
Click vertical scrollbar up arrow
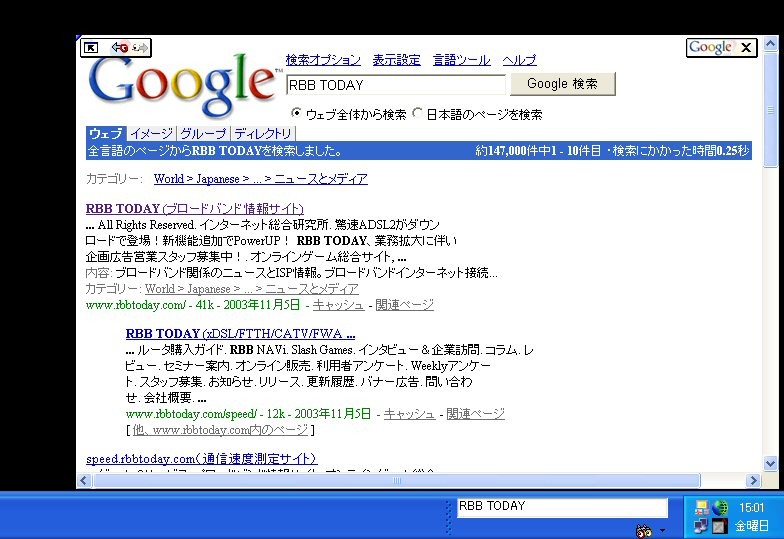click(x=770, y=44)
